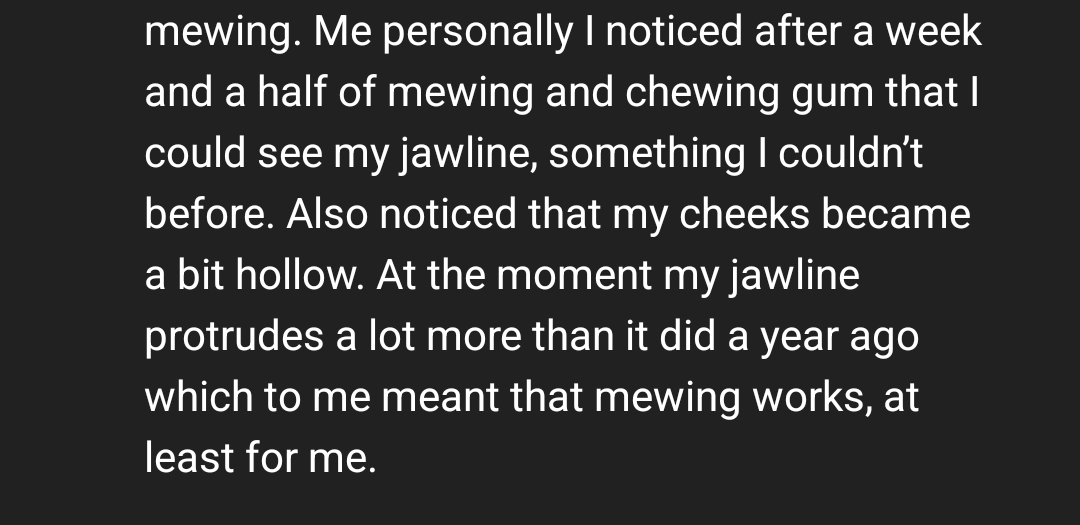Click the word "half" in the second line
Image resolution: width=1080 pixels, height=525 pixels.
pyautogui.click(x=292, y=92)
